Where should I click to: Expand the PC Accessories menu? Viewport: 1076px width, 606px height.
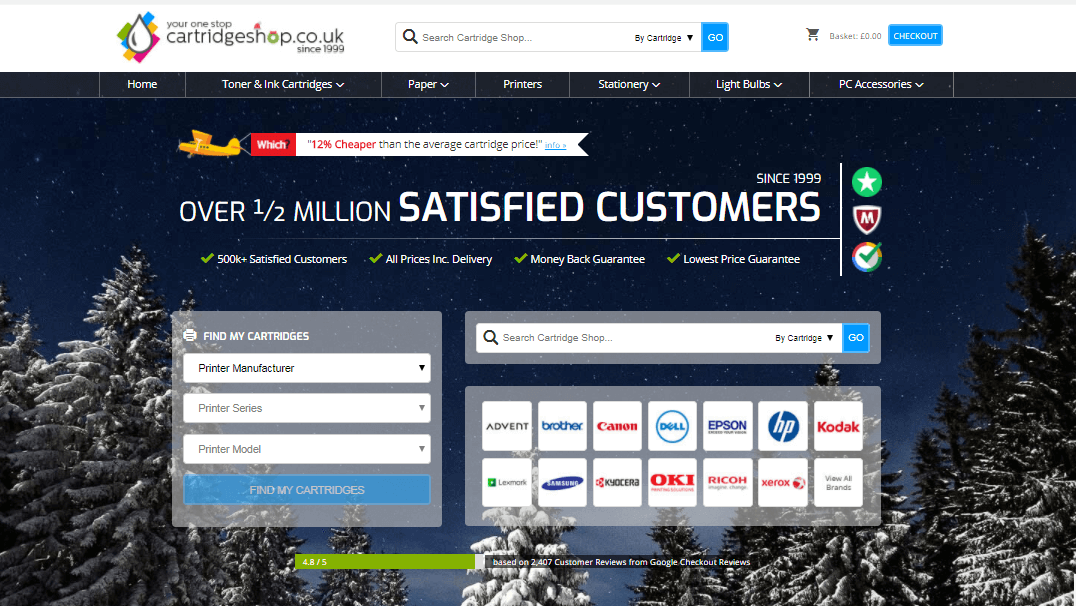point(881,84)
